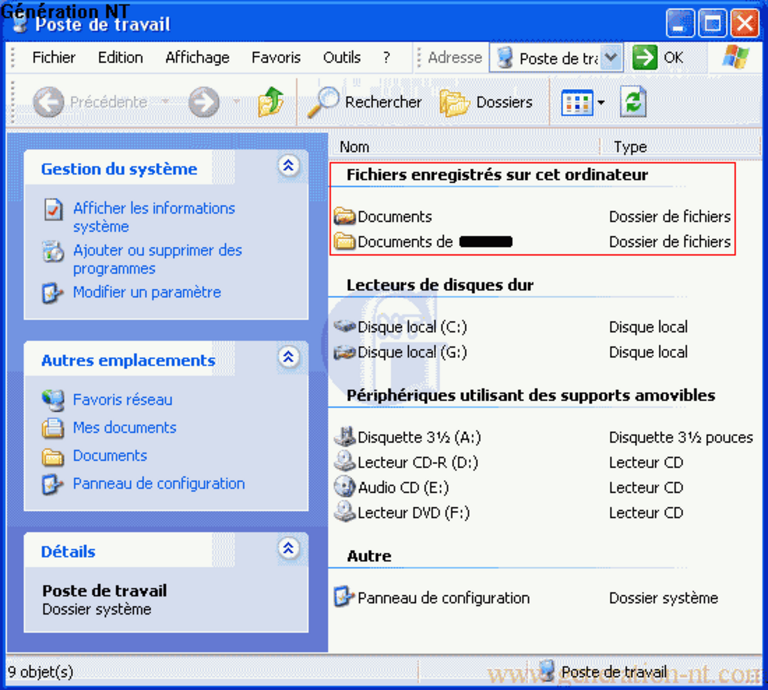Open Ajouter ou supprimer des programmes link
768x690 pixels.
pos(158,259)
